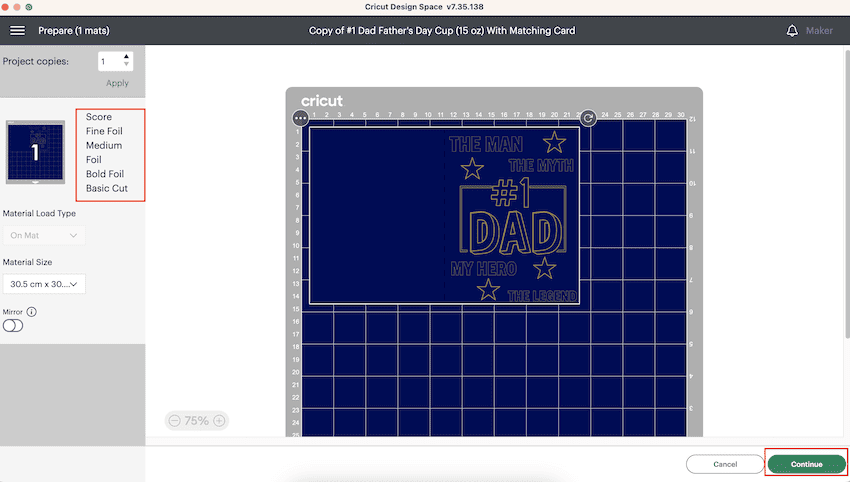Screen dimensions: 850x482
Task: Click THE MAN text on the mat
Action: click(486, 144)
